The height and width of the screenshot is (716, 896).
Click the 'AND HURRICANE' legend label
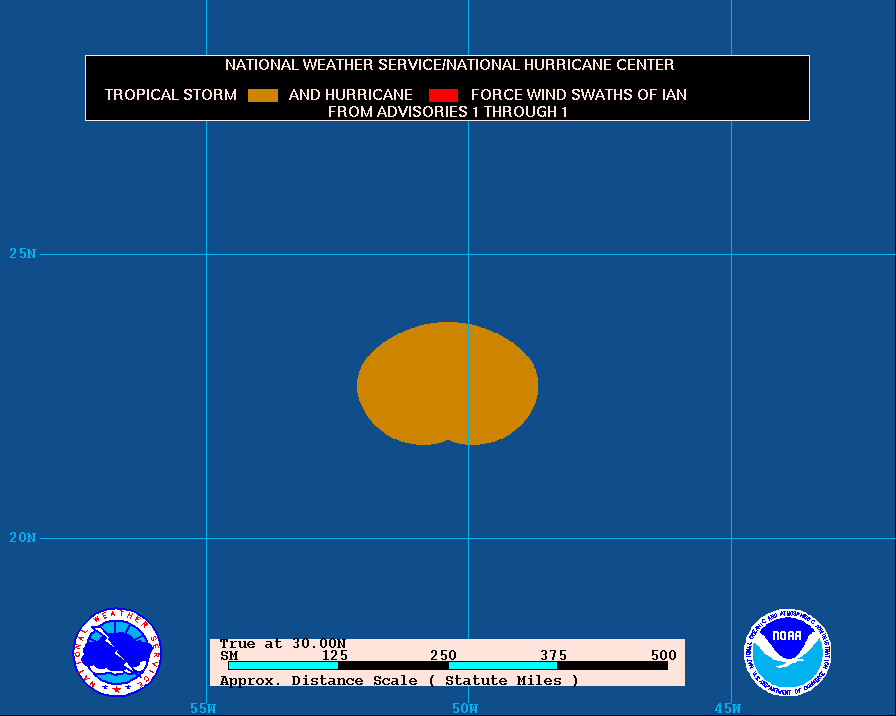click(x=350, y=95)
